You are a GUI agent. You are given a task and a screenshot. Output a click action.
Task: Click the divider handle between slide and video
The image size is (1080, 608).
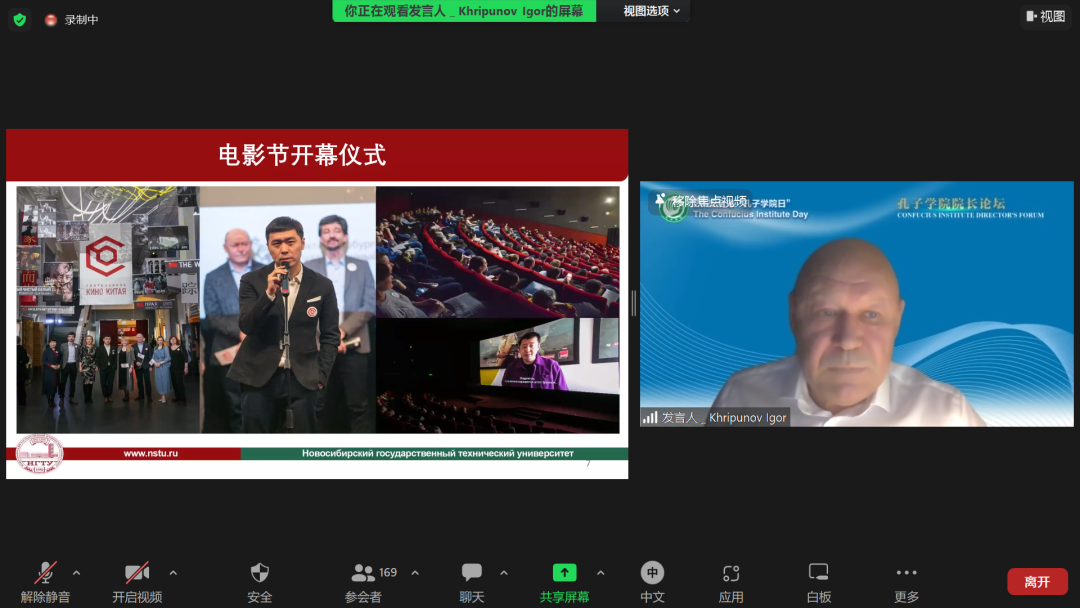(634, 303)
